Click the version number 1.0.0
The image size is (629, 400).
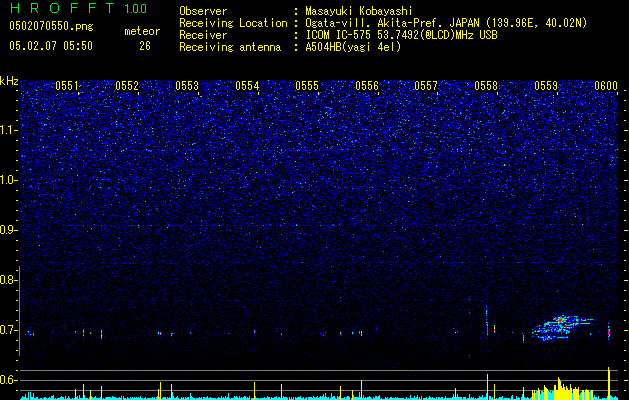pos(136,8)
